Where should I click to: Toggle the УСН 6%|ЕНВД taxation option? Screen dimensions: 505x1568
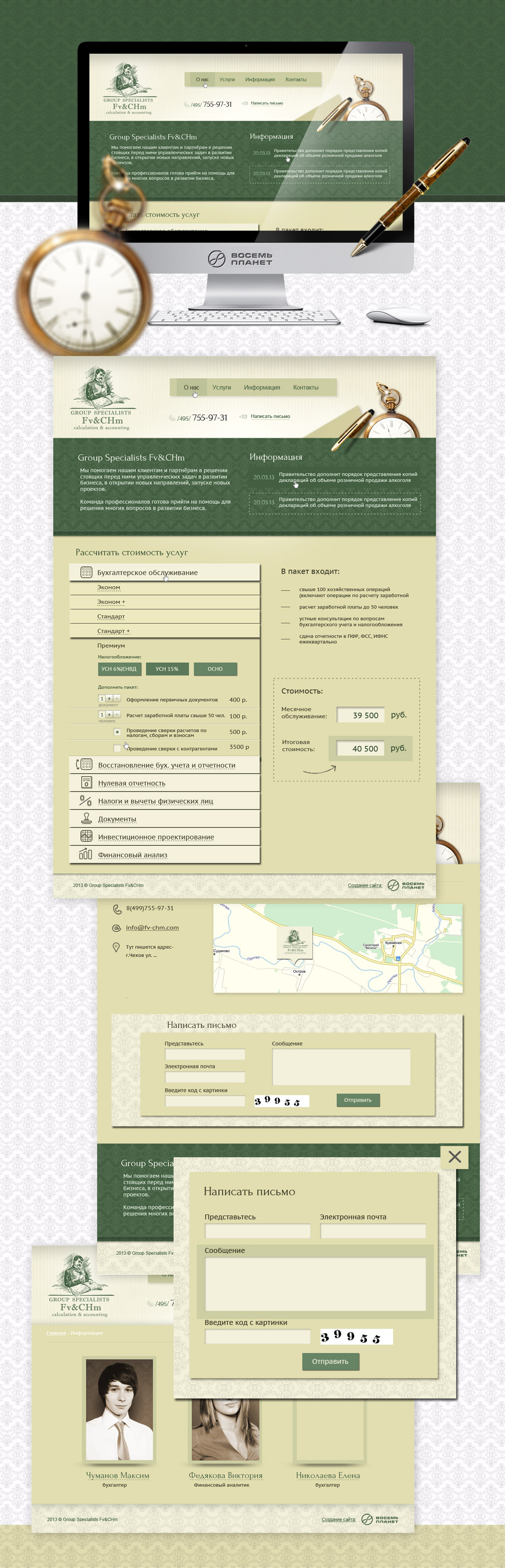119,669
